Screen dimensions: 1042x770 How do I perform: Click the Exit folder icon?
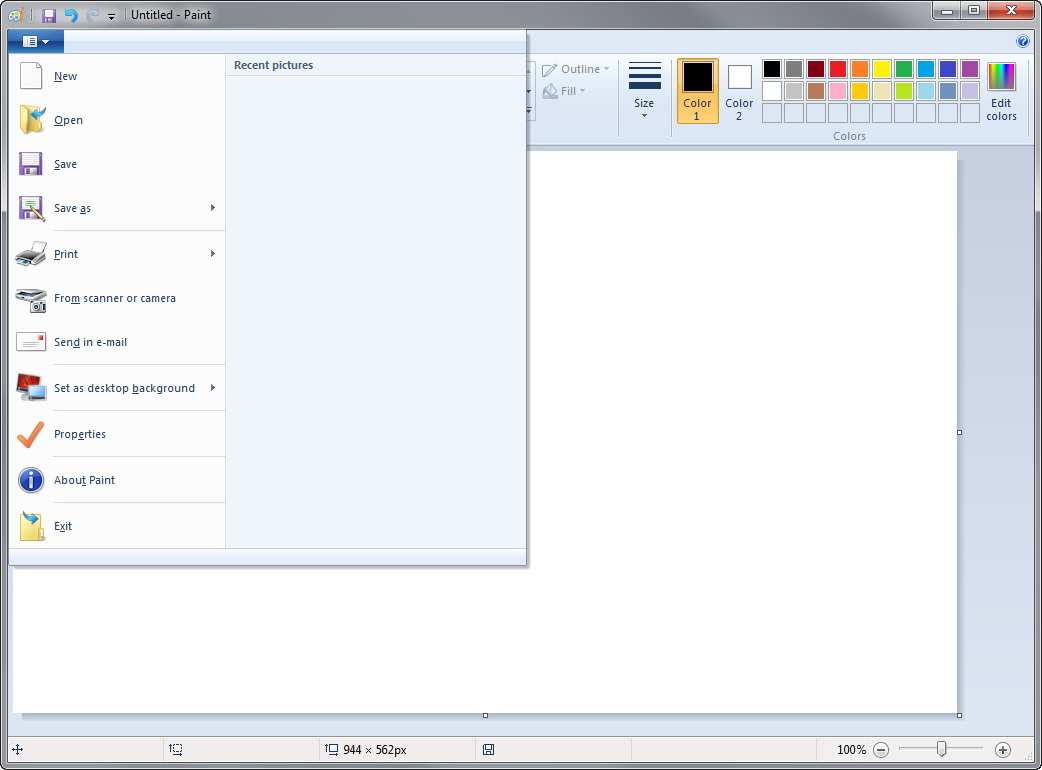[31, 526]
